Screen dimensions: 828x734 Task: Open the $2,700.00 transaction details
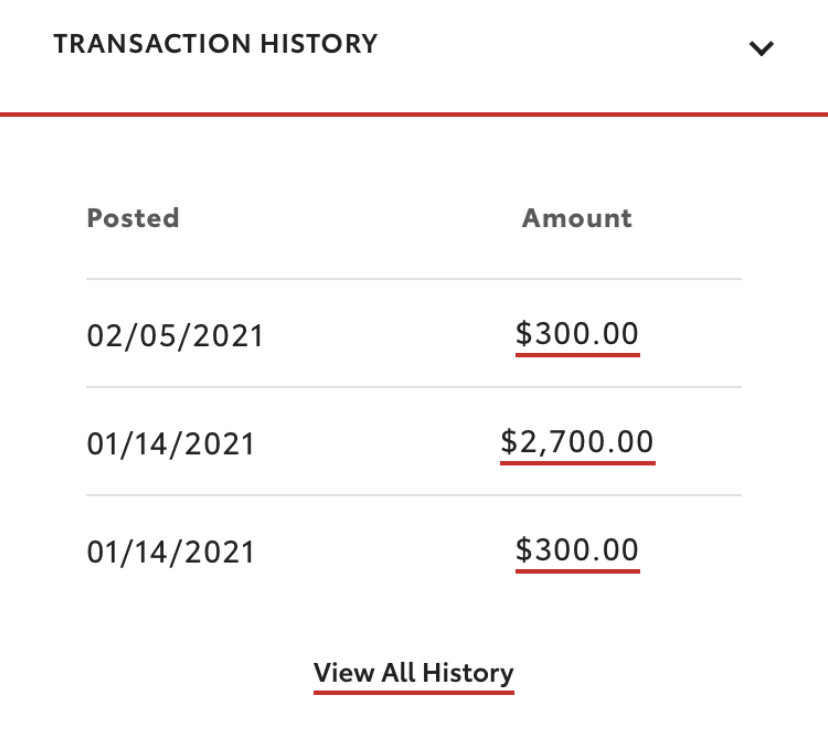click(x=577, y=442)
